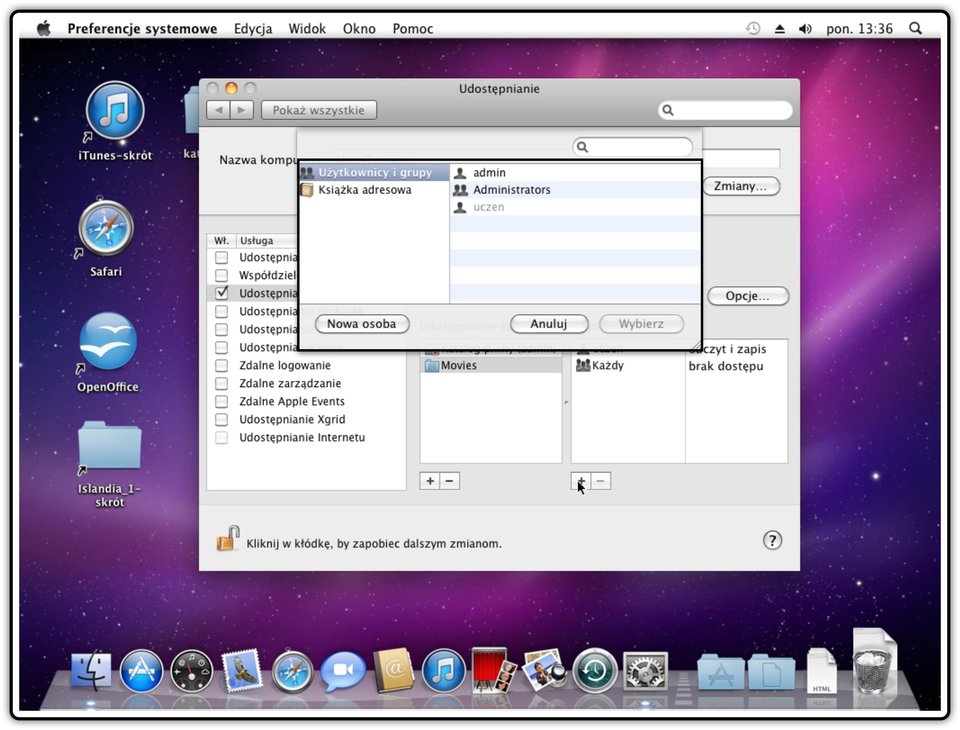Open Okno menu
This screenshot has height=730, width=960.
click(x=359, y=28)
